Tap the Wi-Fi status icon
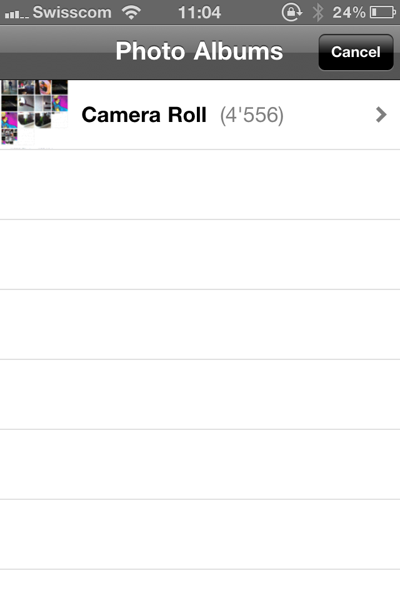This screenshot has width=400, height=600. [x=131, y=13]
